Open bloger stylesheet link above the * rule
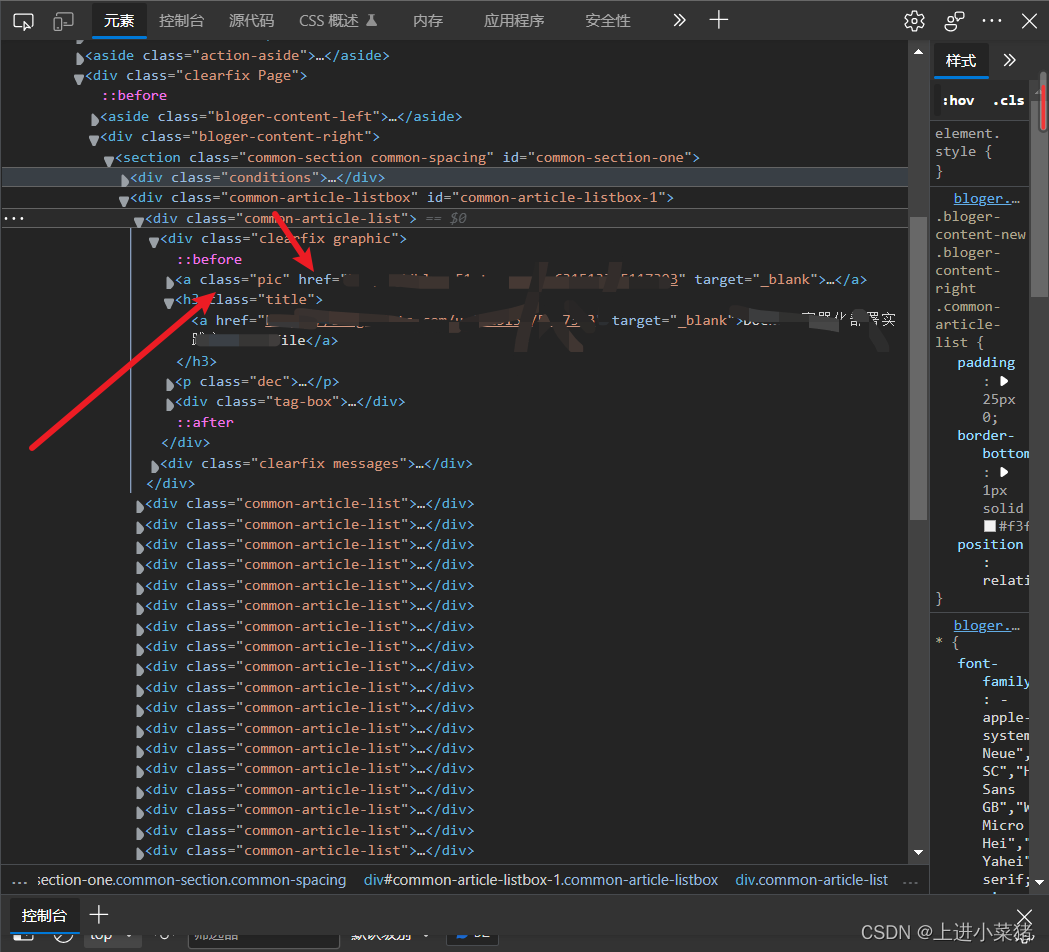1049x952 pixels. pos(986,626)
